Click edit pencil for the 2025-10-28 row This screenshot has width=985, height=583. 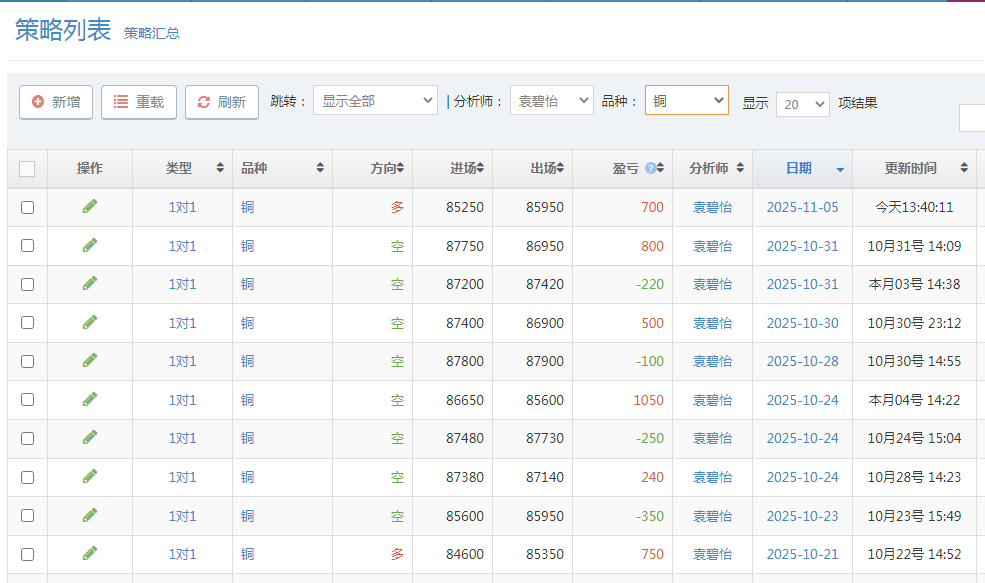coord(90,360)
